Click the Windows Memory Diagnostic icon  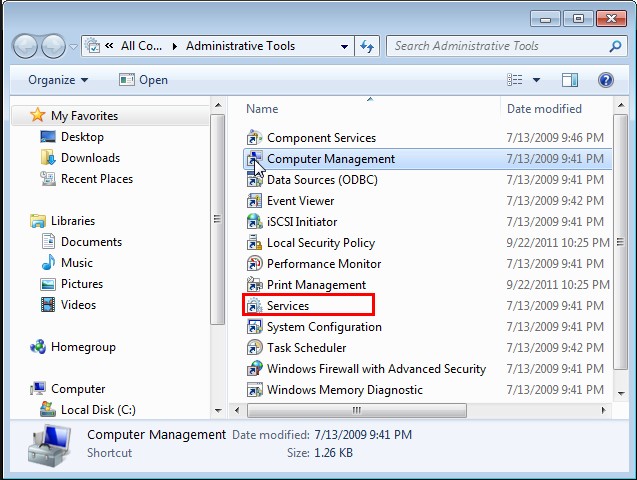255,390
